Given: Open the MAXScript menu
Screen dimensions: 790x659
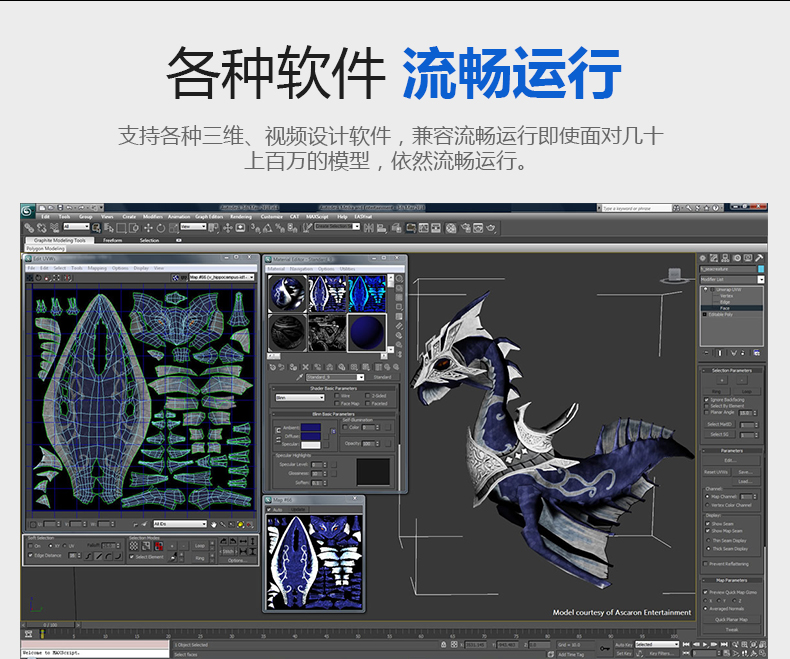Looking at the screenshot, I should [317, 217].
